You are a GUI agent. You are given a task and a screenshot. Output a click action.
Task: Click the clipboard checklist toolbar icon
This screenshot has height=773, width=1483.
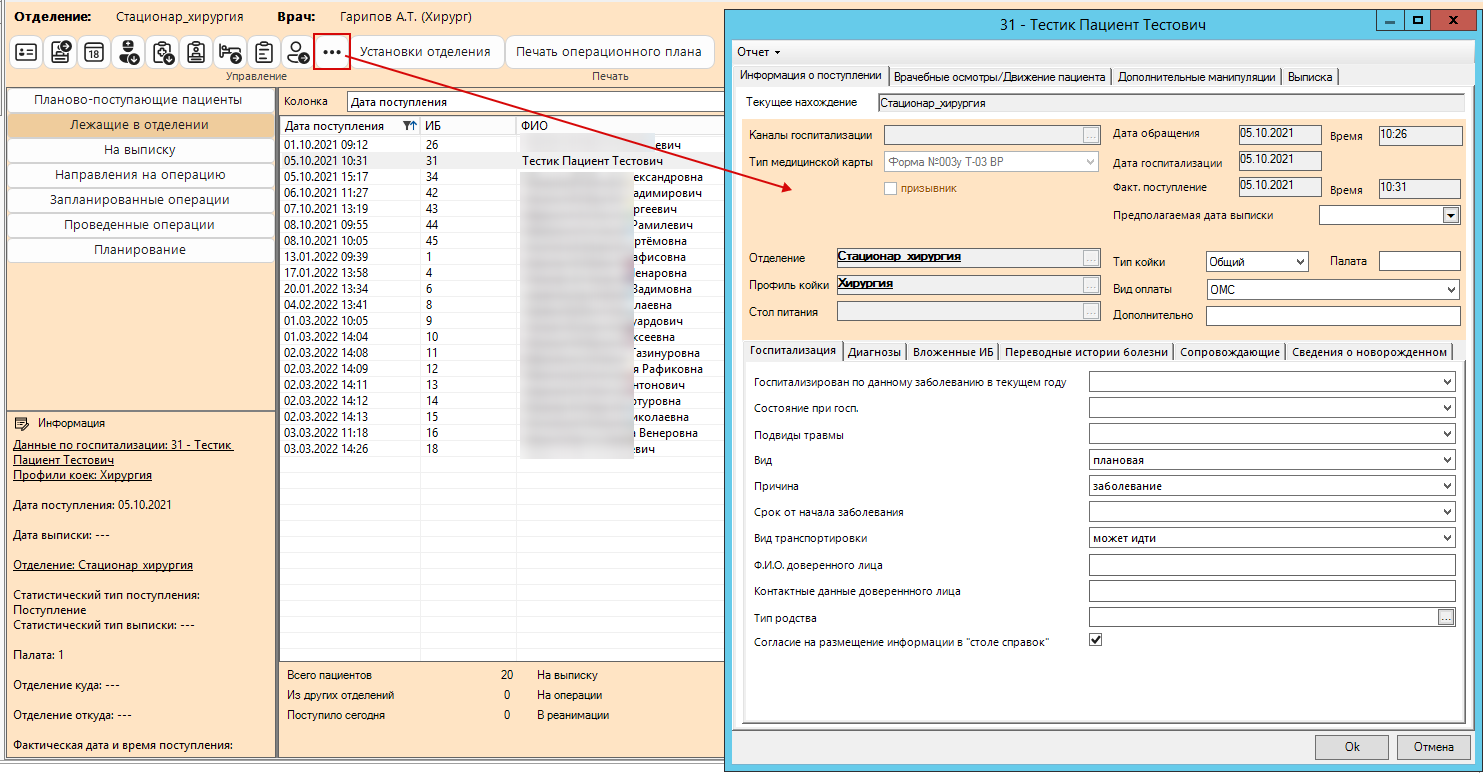click(264, 52)
